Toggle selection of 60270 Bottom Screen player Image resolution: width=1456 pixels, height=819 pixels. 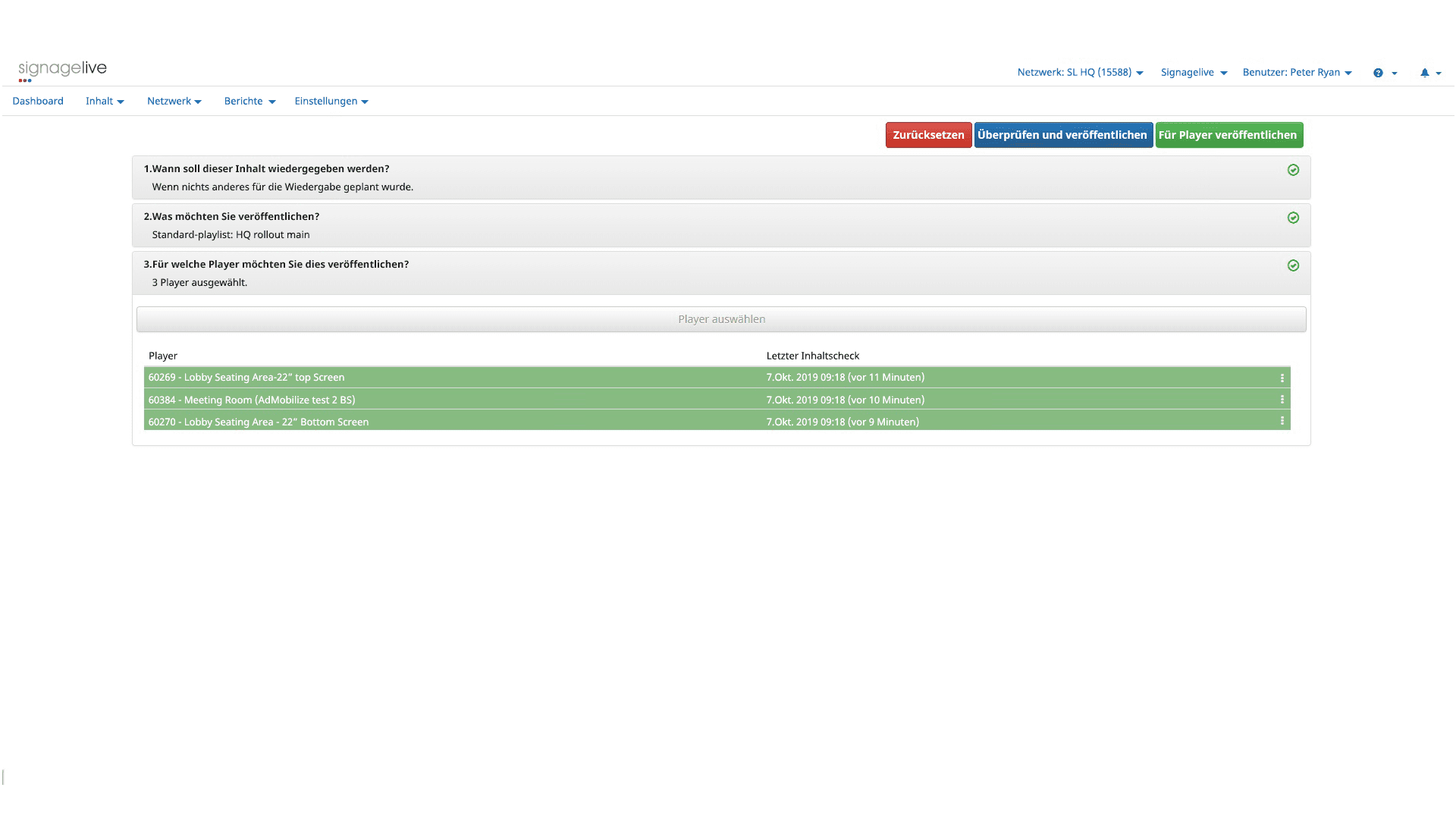coord(531,422)
